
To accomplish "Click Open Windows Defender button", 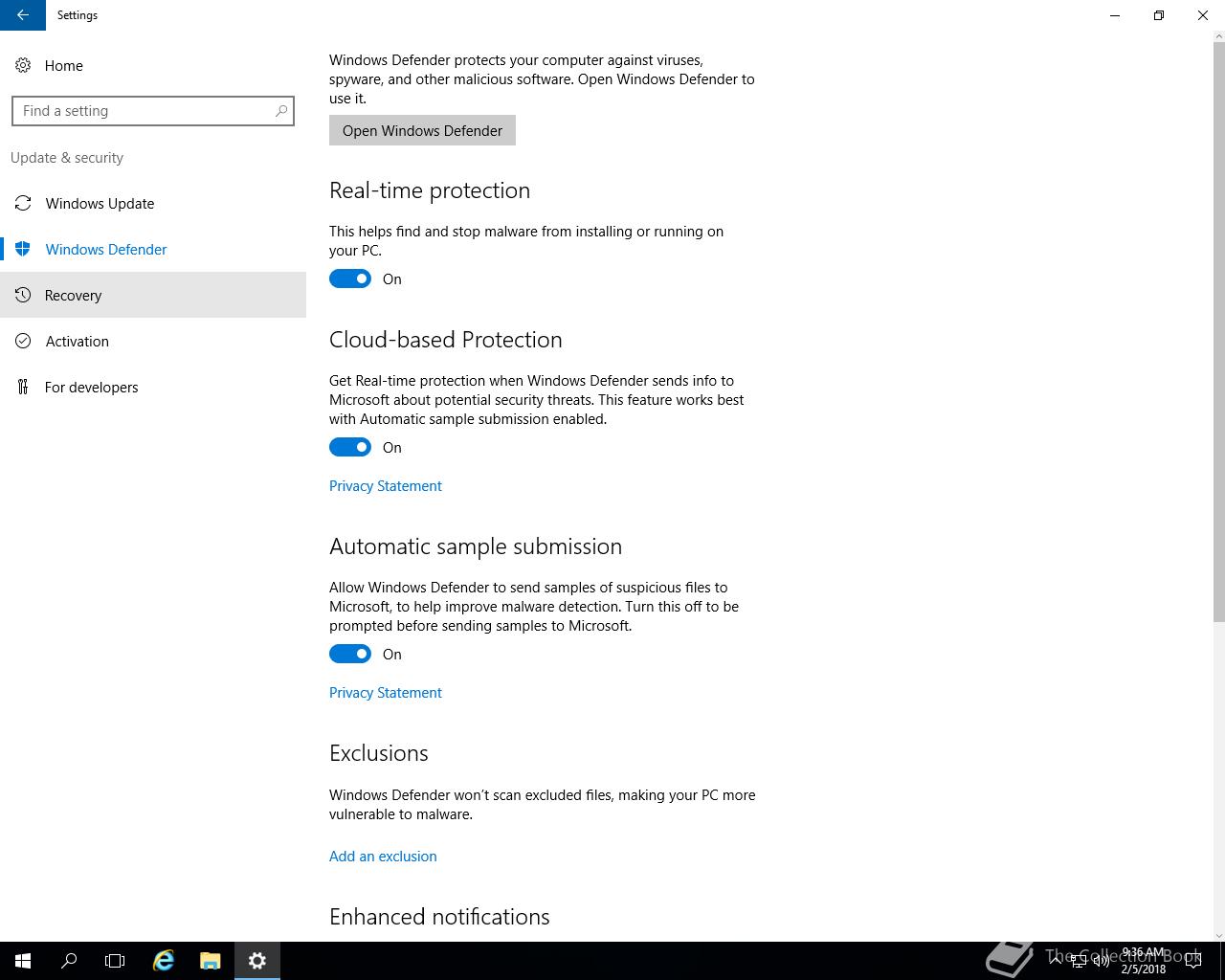I will [x=422, y=130].
